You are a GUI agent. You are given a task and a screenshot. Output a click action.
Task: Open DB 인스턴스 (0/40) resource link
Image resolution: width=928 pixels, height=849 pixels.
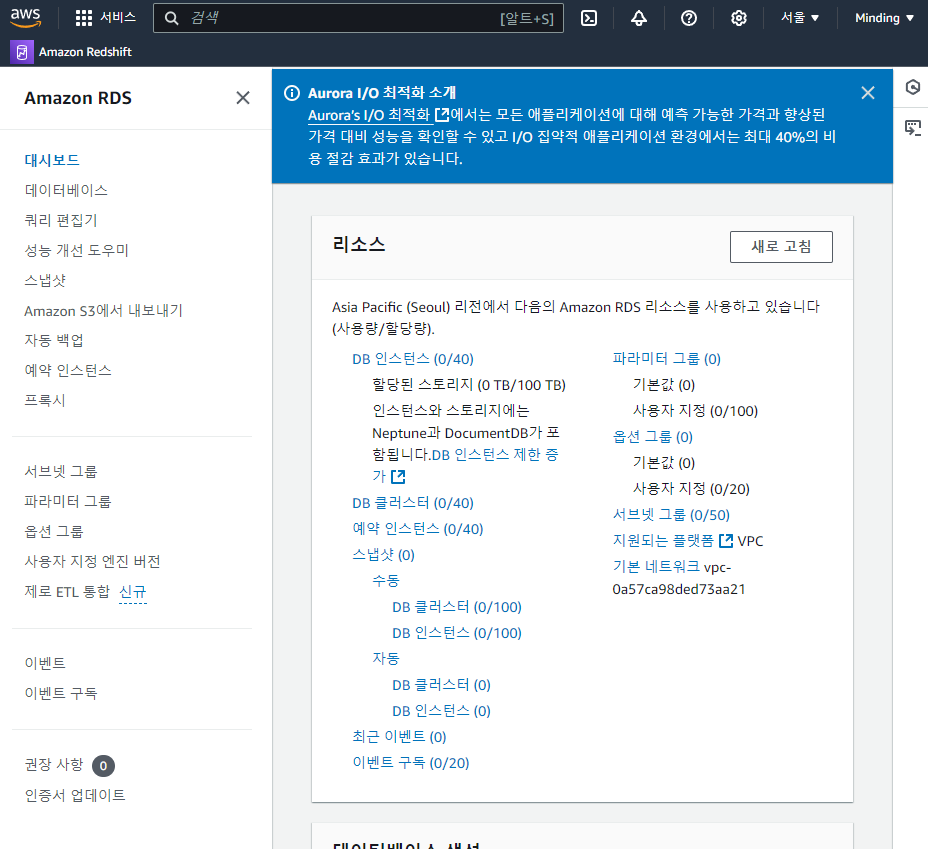coord(413,359)
